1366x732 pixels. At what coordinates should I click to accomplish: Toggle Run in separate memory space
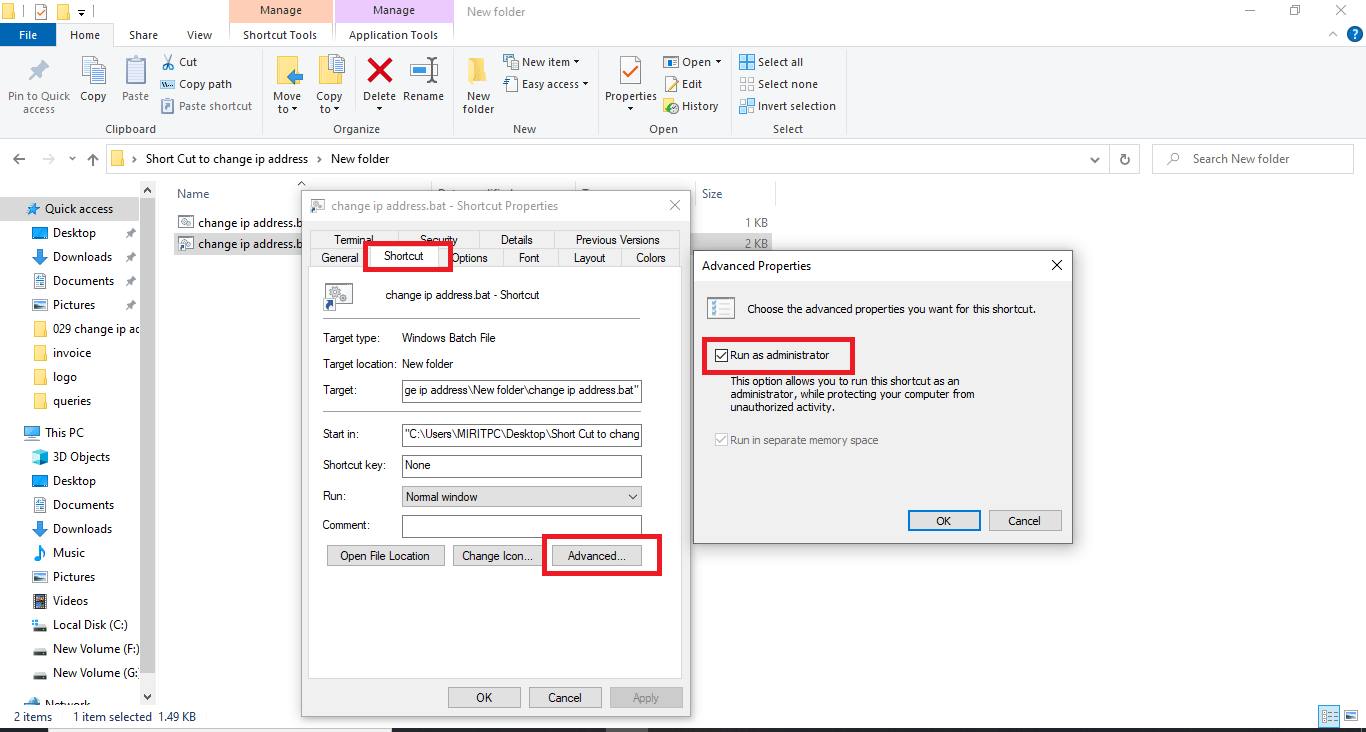[721, 439]
